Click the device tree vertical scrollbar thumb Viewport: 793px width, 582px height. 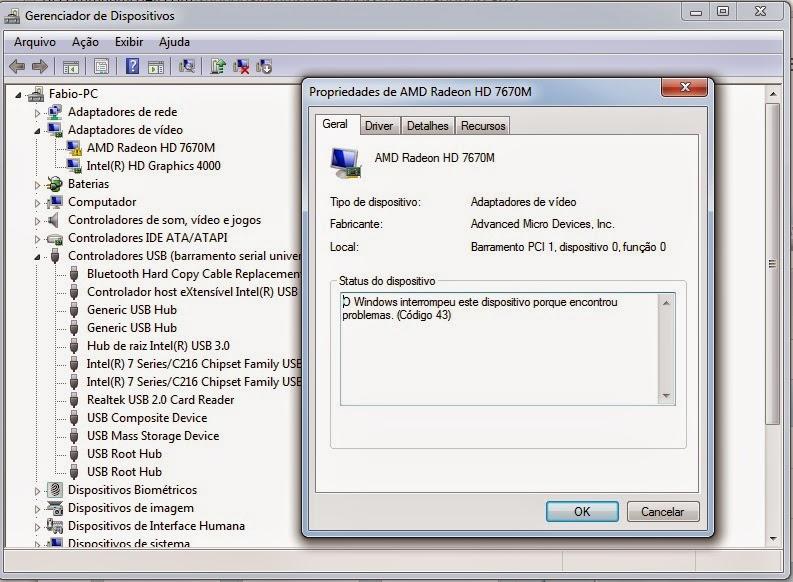pos(772,263)
